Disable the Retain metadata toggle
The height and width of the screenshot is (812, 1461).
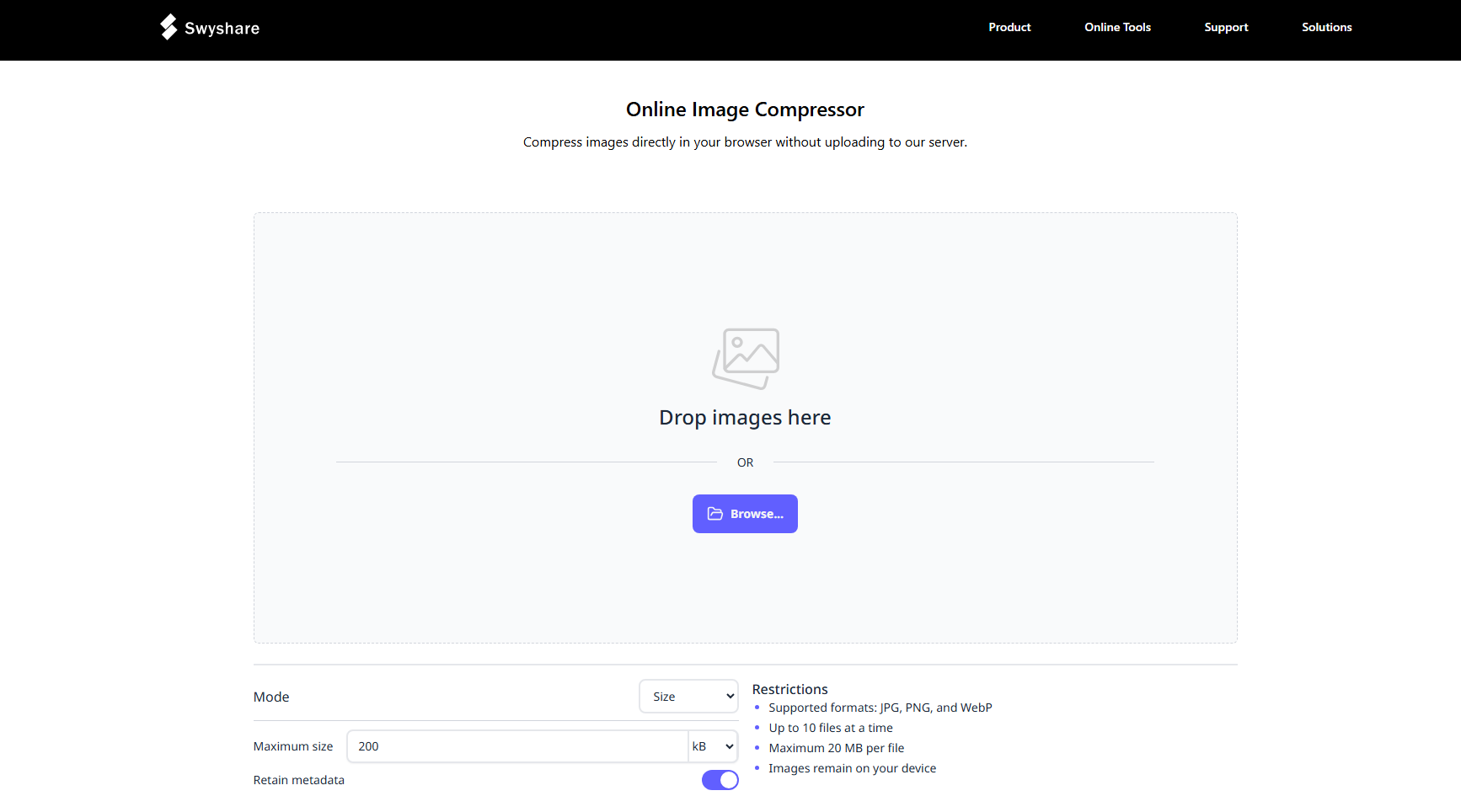tap(720, 780)
